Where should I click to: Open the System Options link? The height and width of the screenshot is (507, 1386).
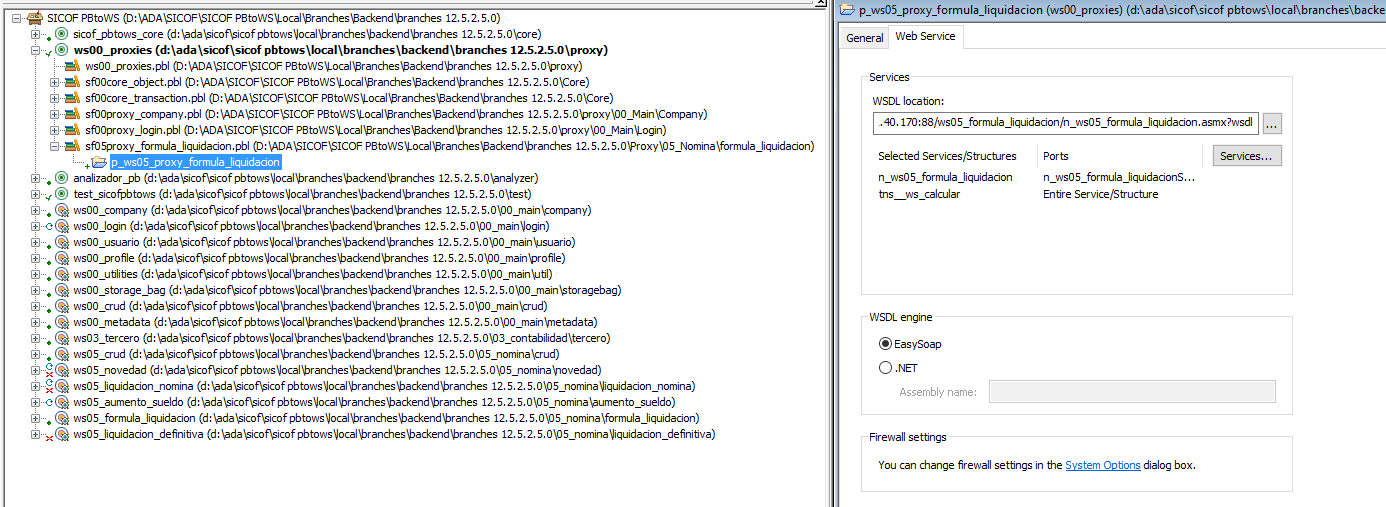(x=1102, y=465)
